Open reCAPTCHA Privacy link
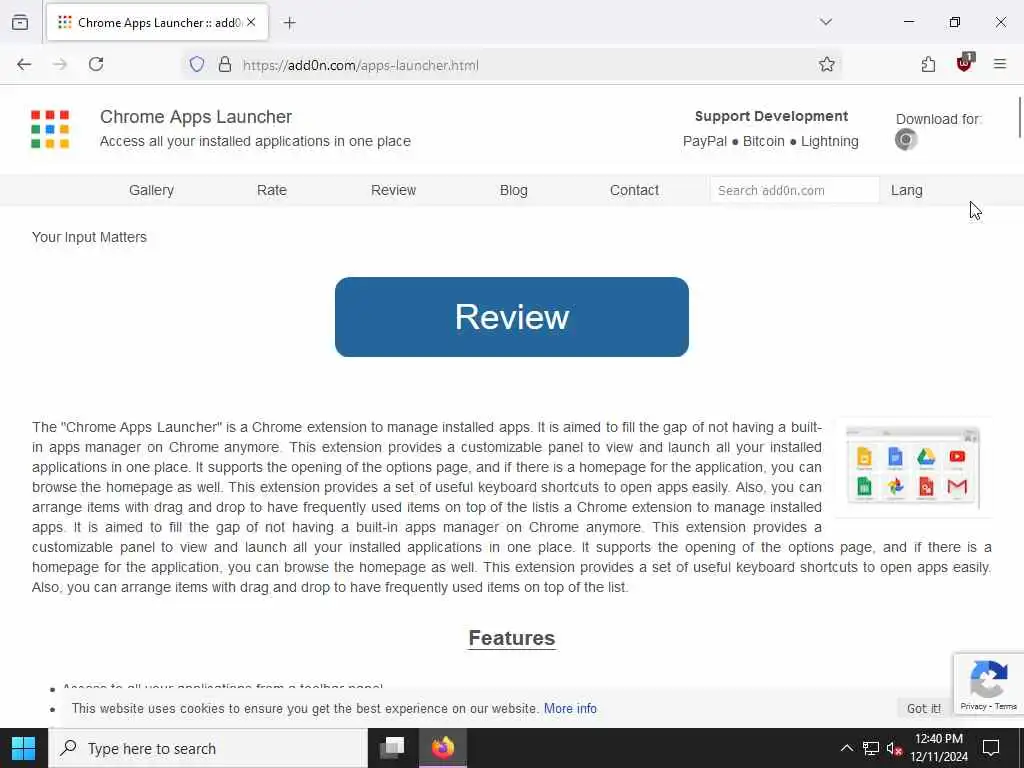This screenshot has height=768, width=1024. 972,706
